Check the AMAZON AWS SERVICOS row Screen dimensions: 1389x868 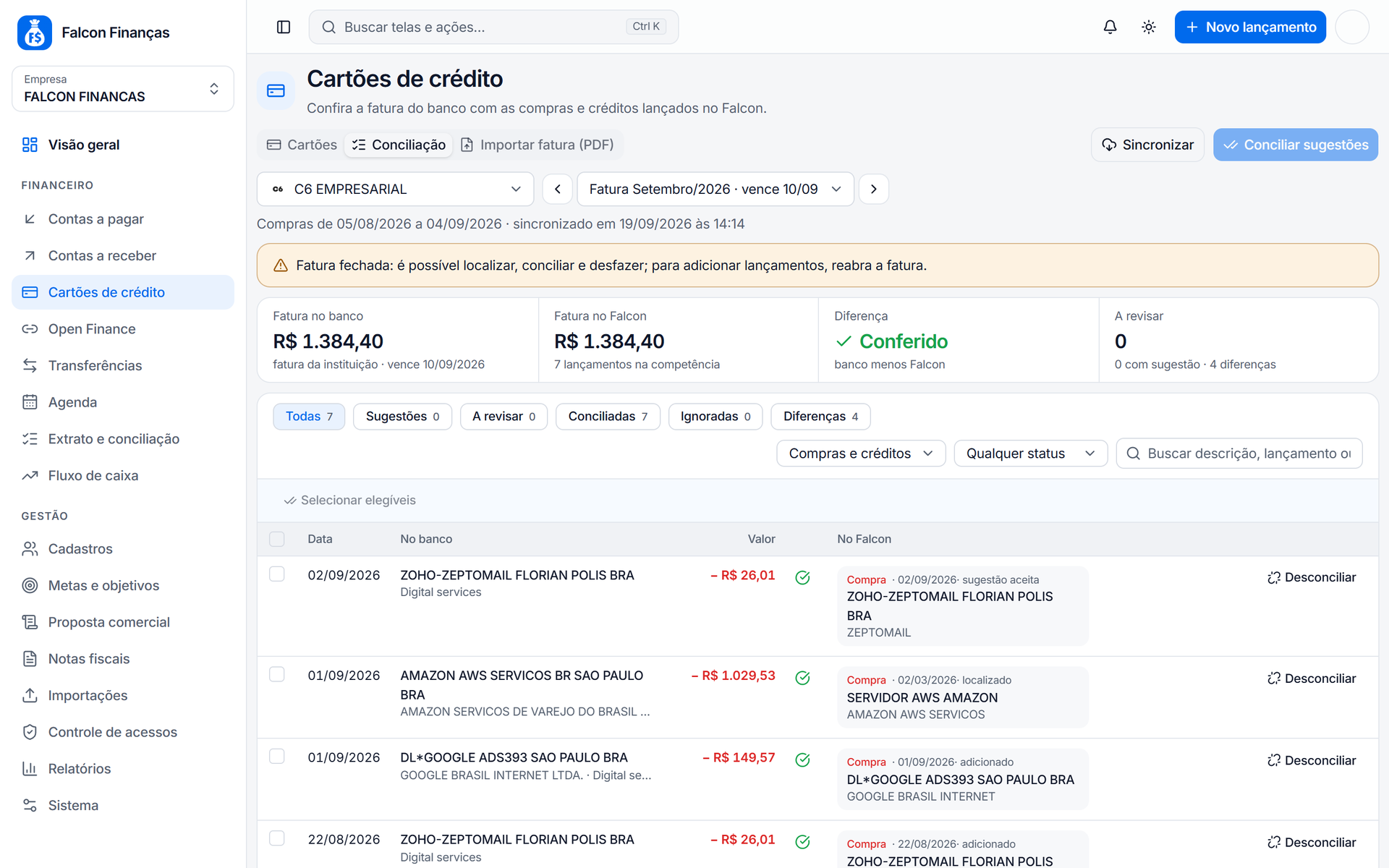(x=276, y=674)
